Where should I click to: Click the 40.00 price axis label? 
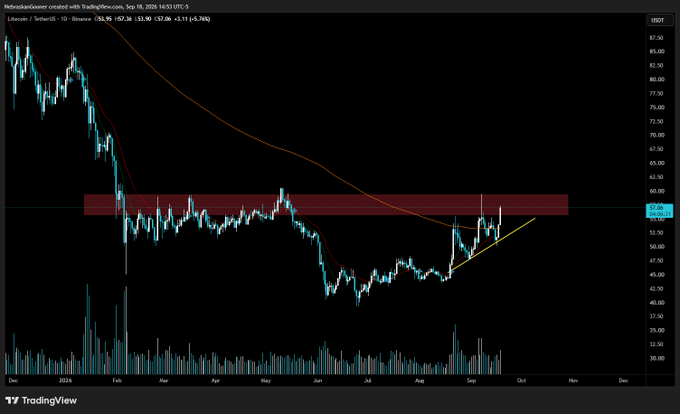pos(657,302)
